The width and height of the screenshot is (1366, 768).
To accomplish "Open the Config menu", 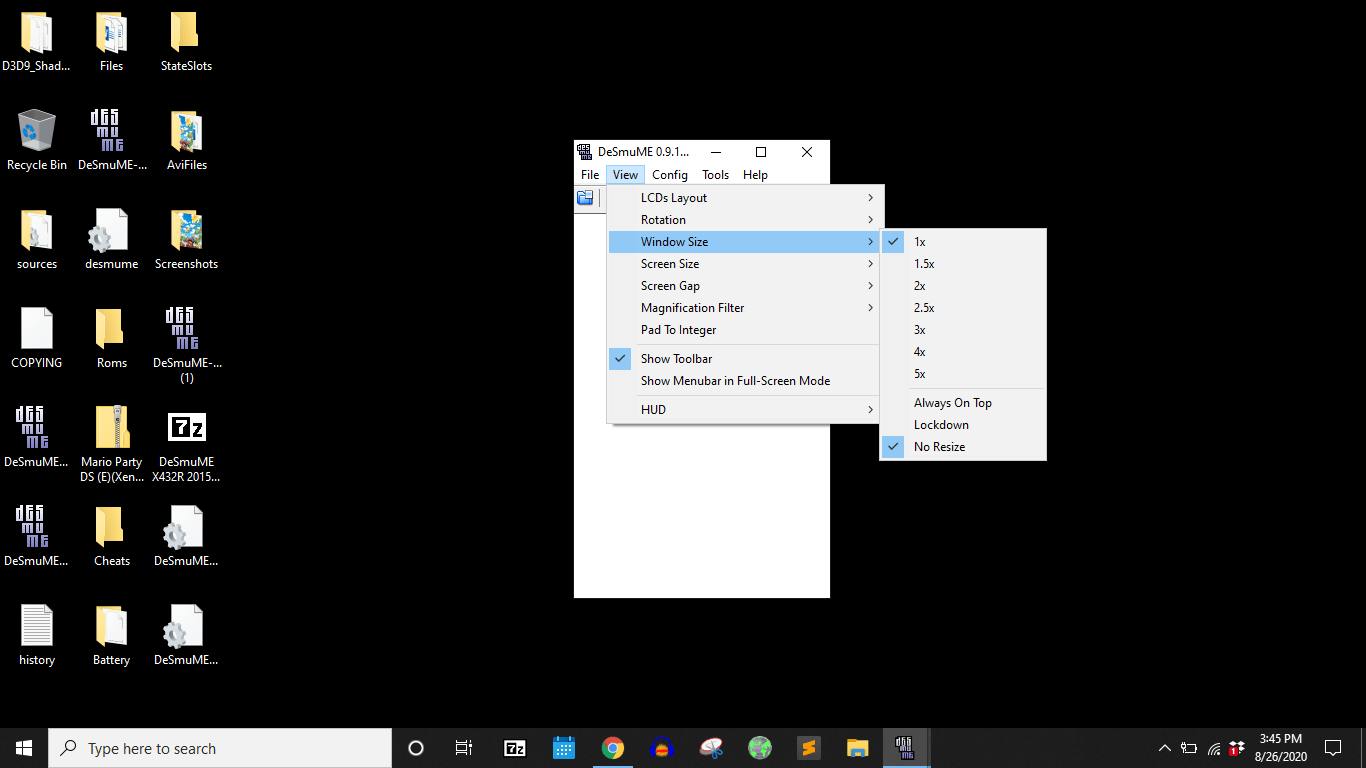I will [x=670, y=175].
